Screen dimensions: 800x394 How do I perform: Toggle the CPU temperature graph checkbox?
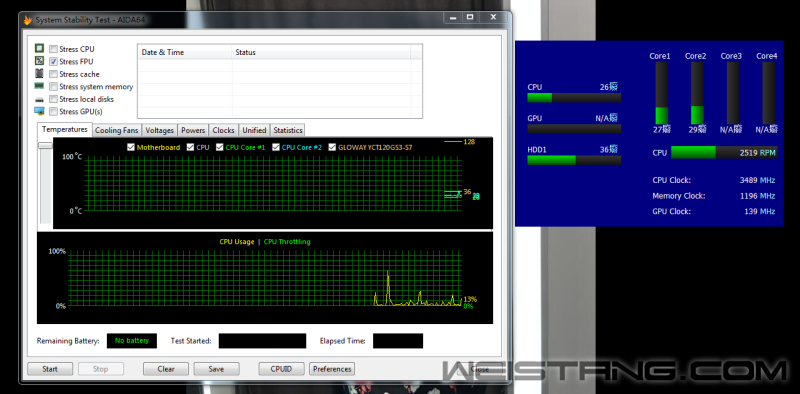click(x=190, y=147)
